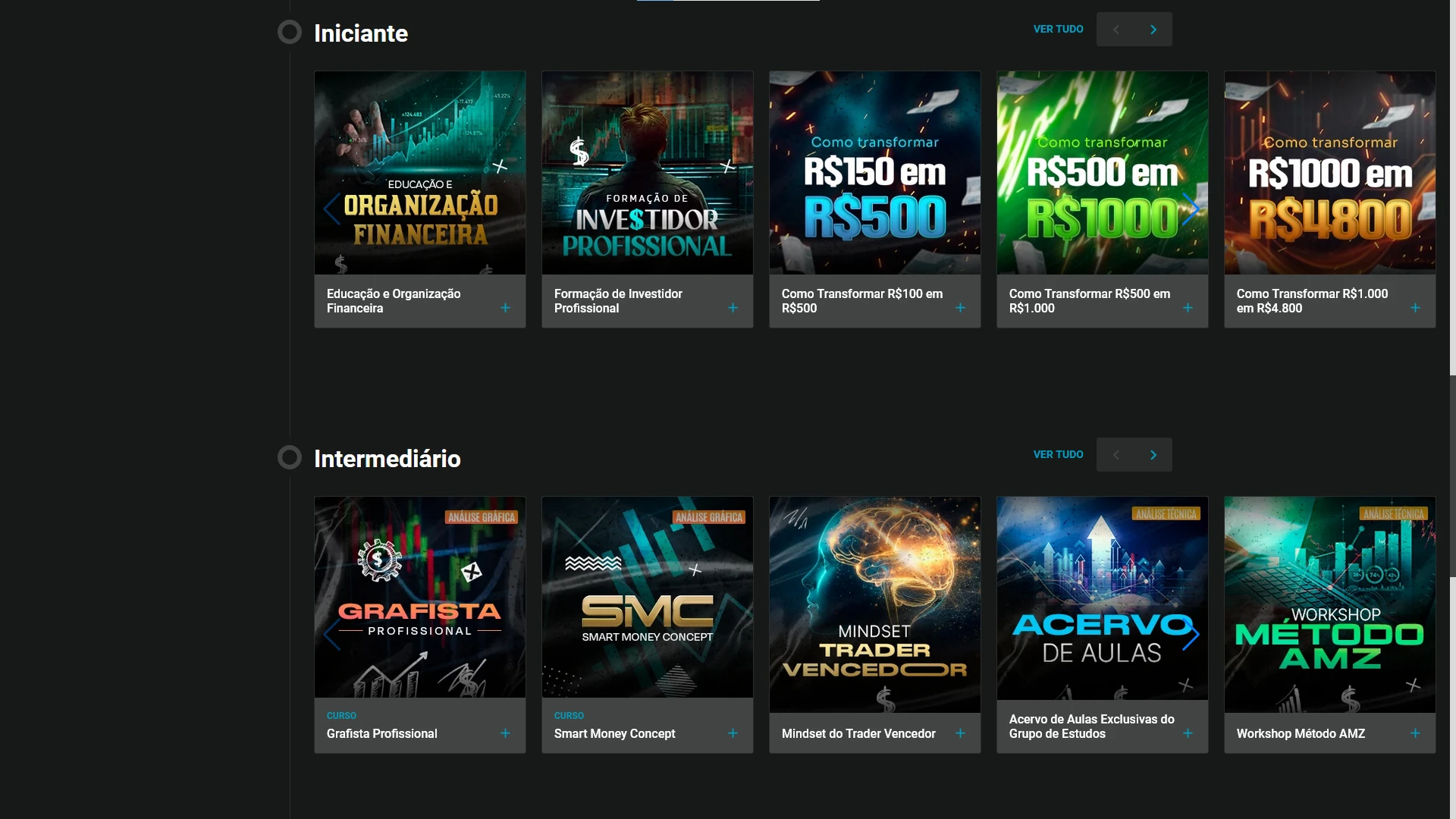This screenshot has height=819, width=1456.
Task: Advance the Intermediário carousel with right chevron
Action: (x=1153, y=455)
